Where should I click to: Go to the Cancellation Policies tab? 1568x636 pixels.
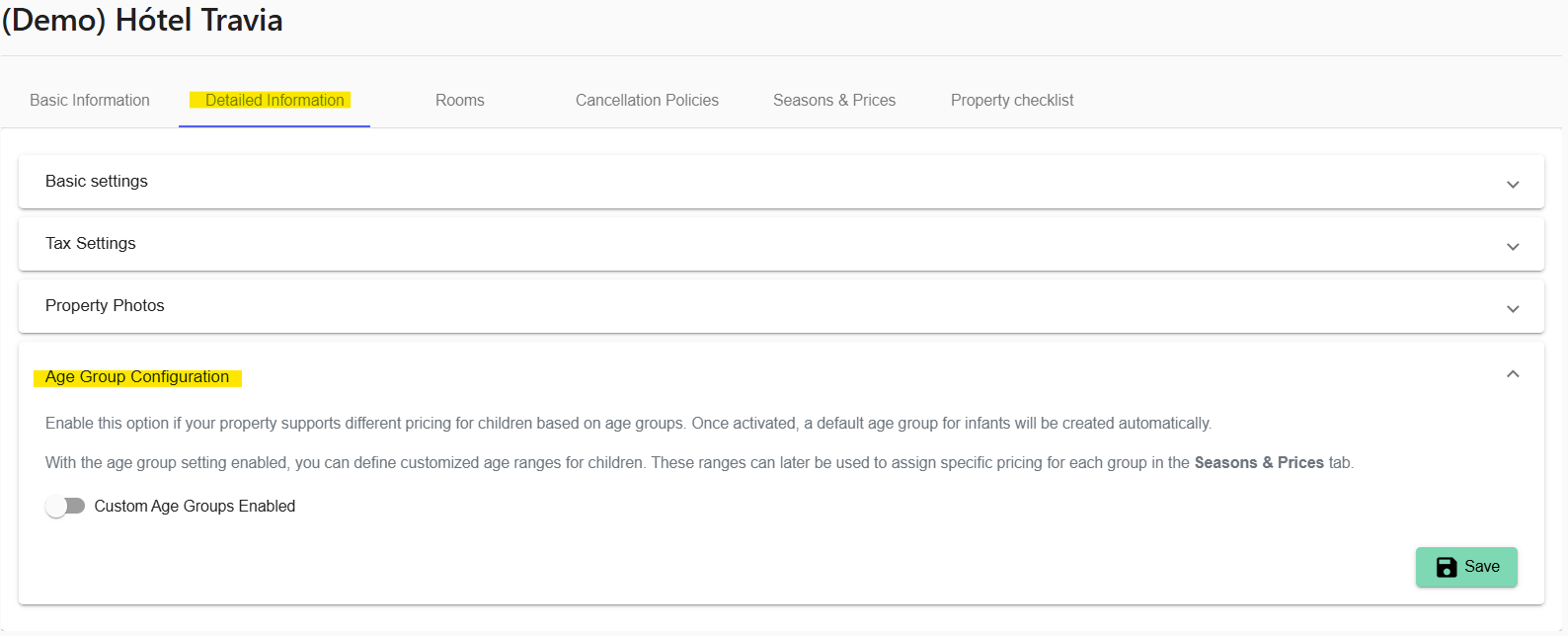tap(647, 101)
